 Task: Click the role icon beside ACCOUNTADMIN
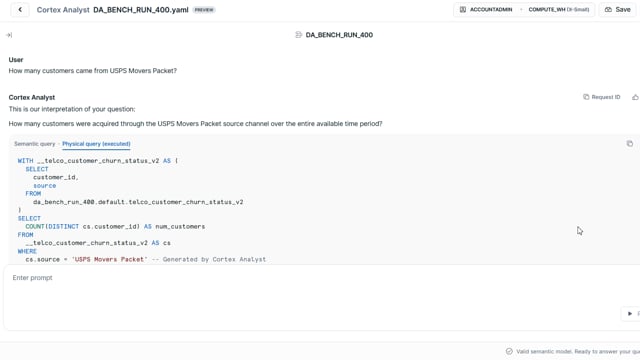coord(463,10)
